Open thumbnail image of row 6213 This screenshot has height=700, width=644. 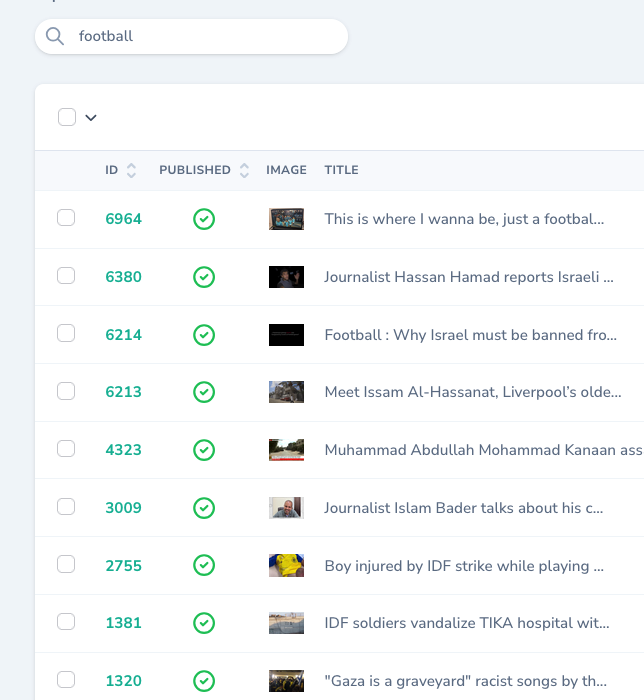point(287,392)
